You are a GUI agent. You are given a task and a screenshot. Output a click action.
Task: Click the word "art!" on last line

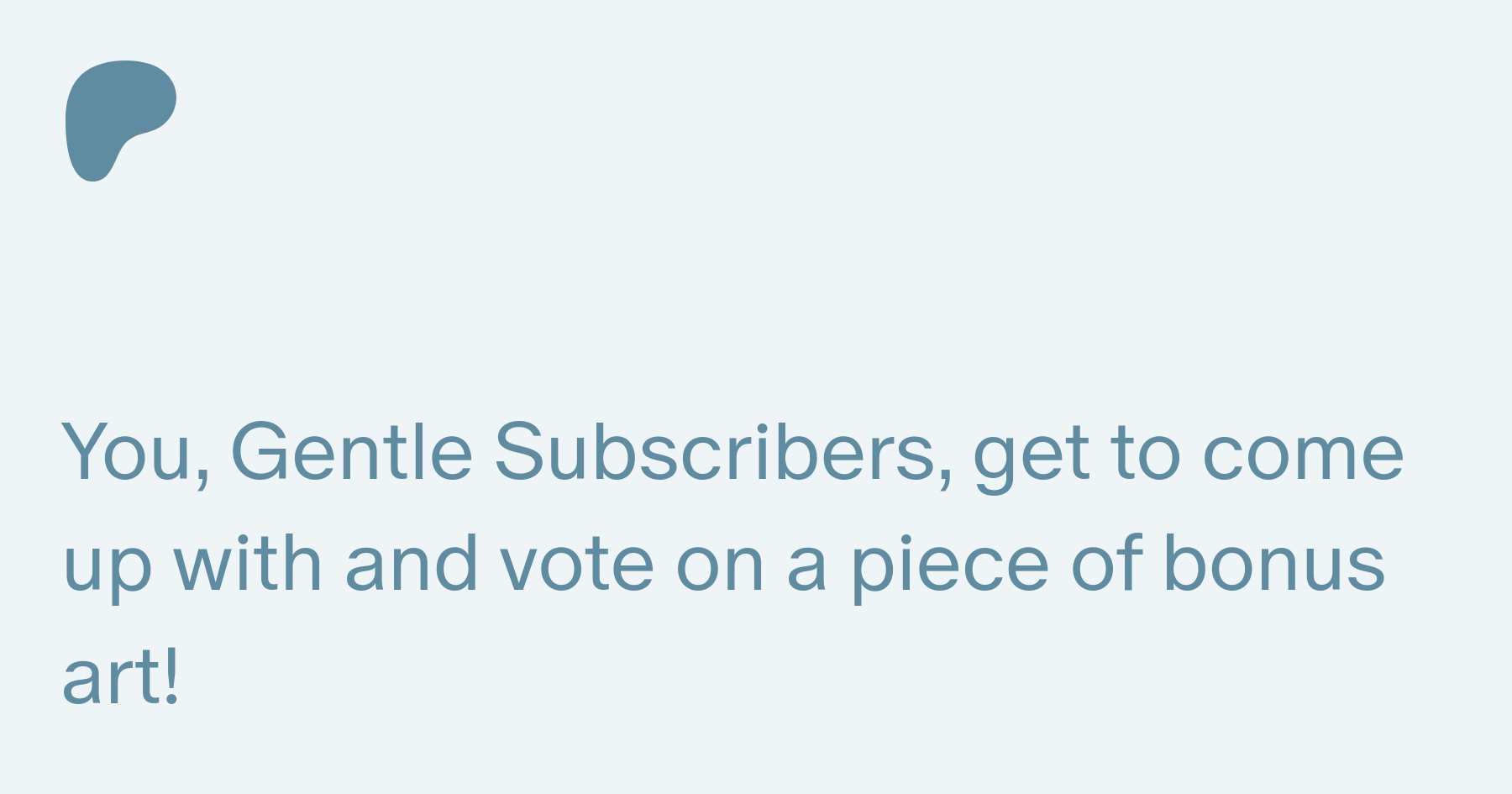tap(121, 676)
